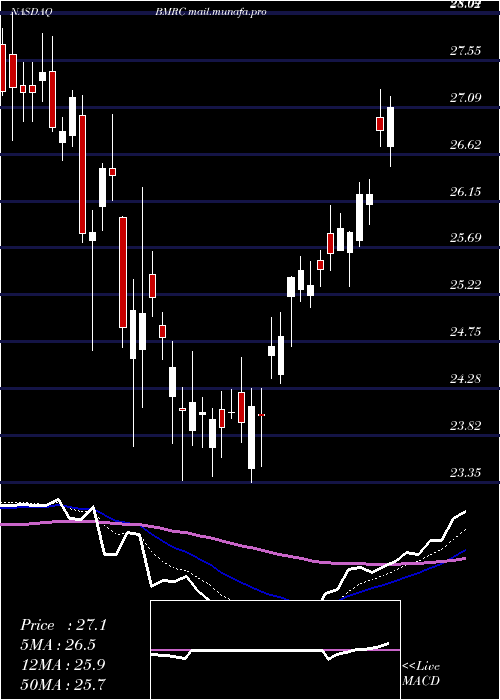Click the 23.35 price axis label
The width and height of the screenshot is (500, 700).
pyautogui.click(x=466, y=472)
